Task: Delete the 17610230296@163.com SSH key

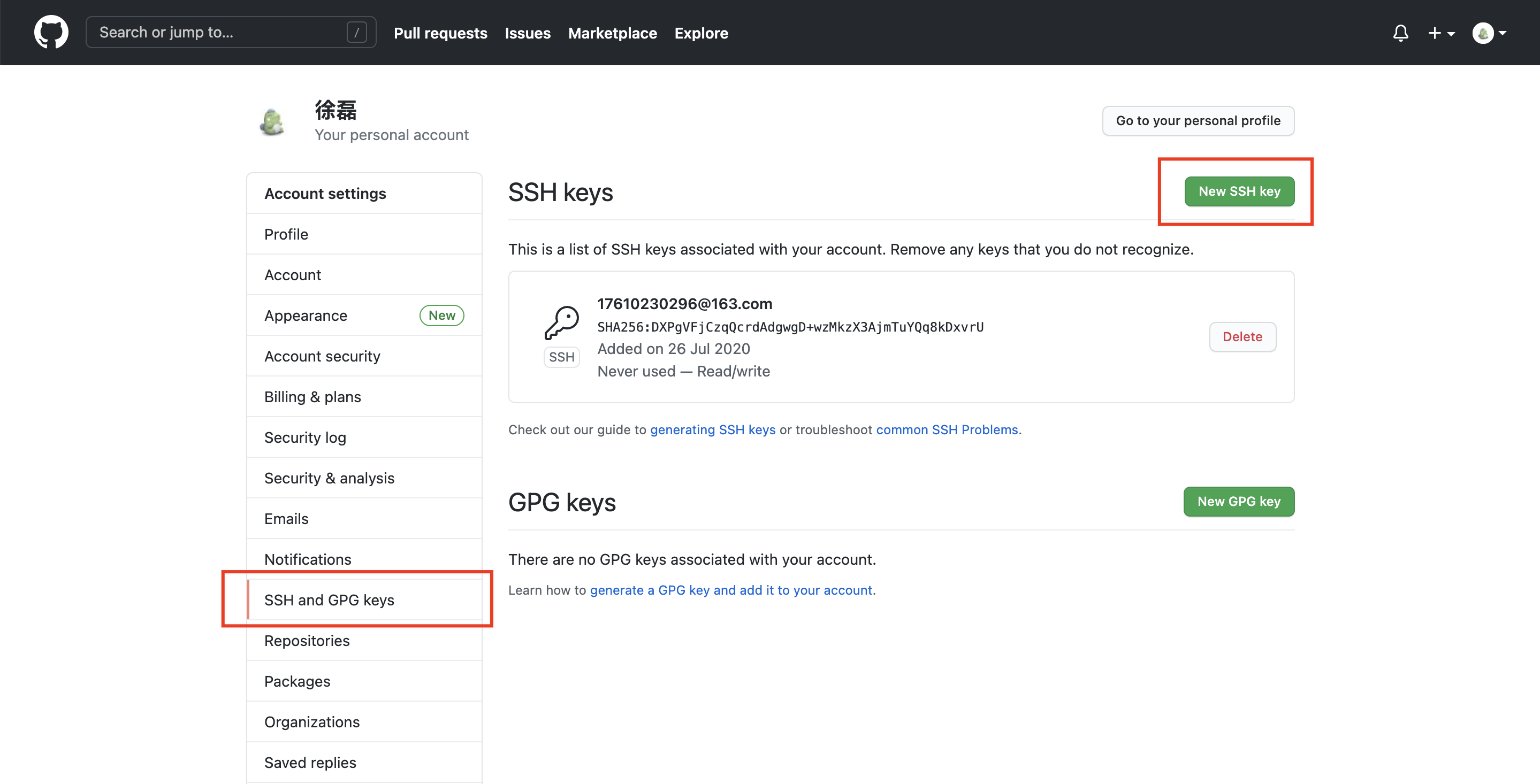Action: (x=1241, y=337)
